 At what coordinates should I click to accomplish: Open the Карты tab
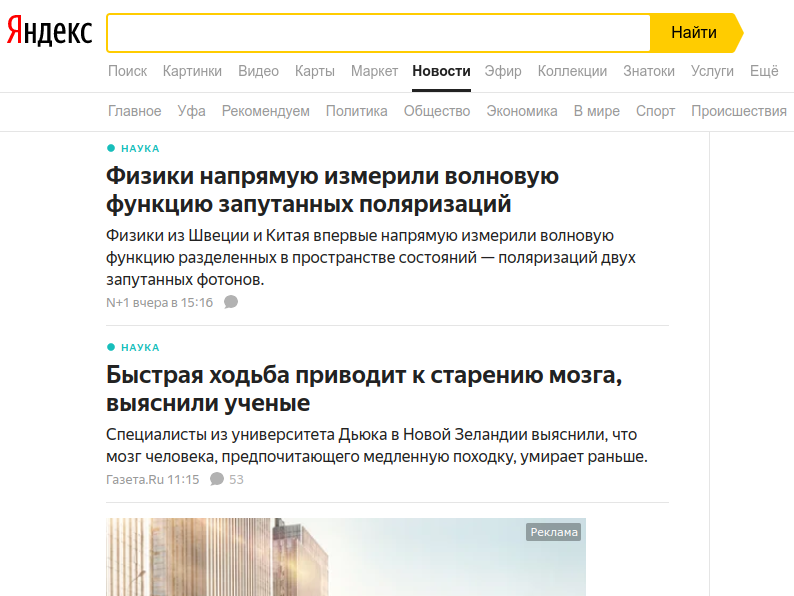[x=315, y=71]
